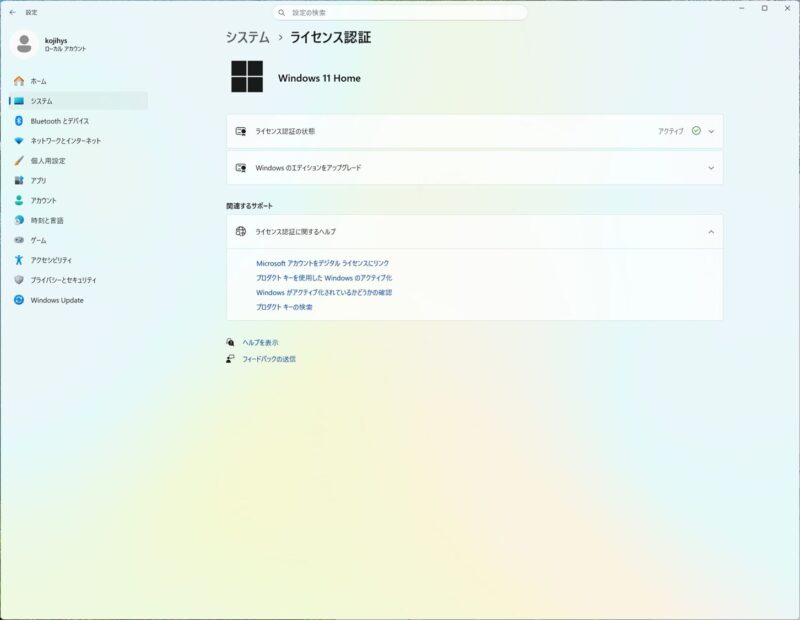The height and width of the screenshot is (620, 800).
Task: Click the ローカル アカウント text
Action: point(65,49)
